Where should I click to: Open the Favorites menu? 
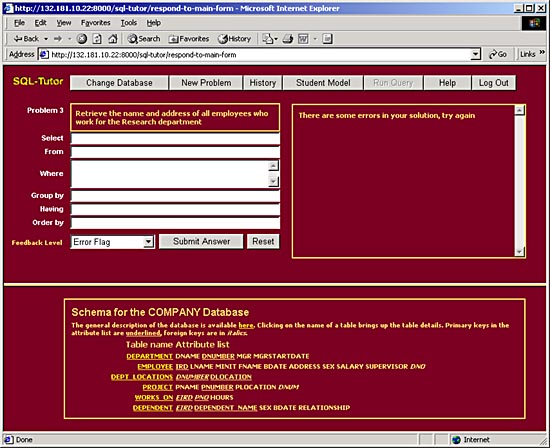tap(95, 23)
